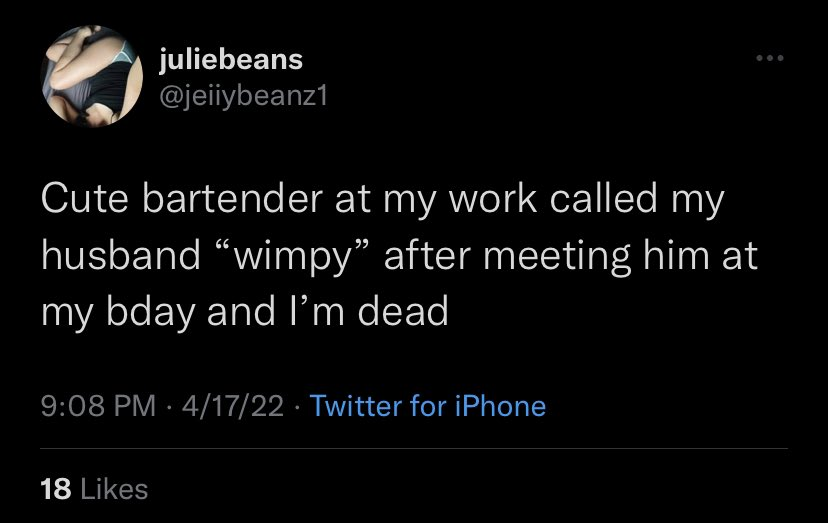Click the bold number 18 in likes

pyautogui.click(x=55, y=489)
